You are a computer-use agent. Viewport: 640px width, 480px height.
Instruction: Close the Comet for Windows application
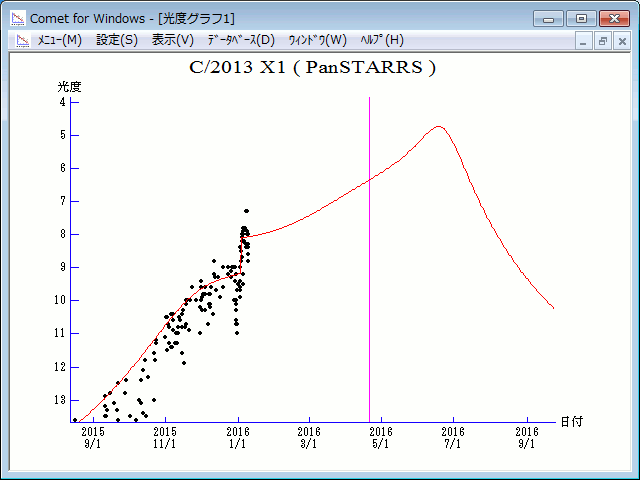[614, 19]
